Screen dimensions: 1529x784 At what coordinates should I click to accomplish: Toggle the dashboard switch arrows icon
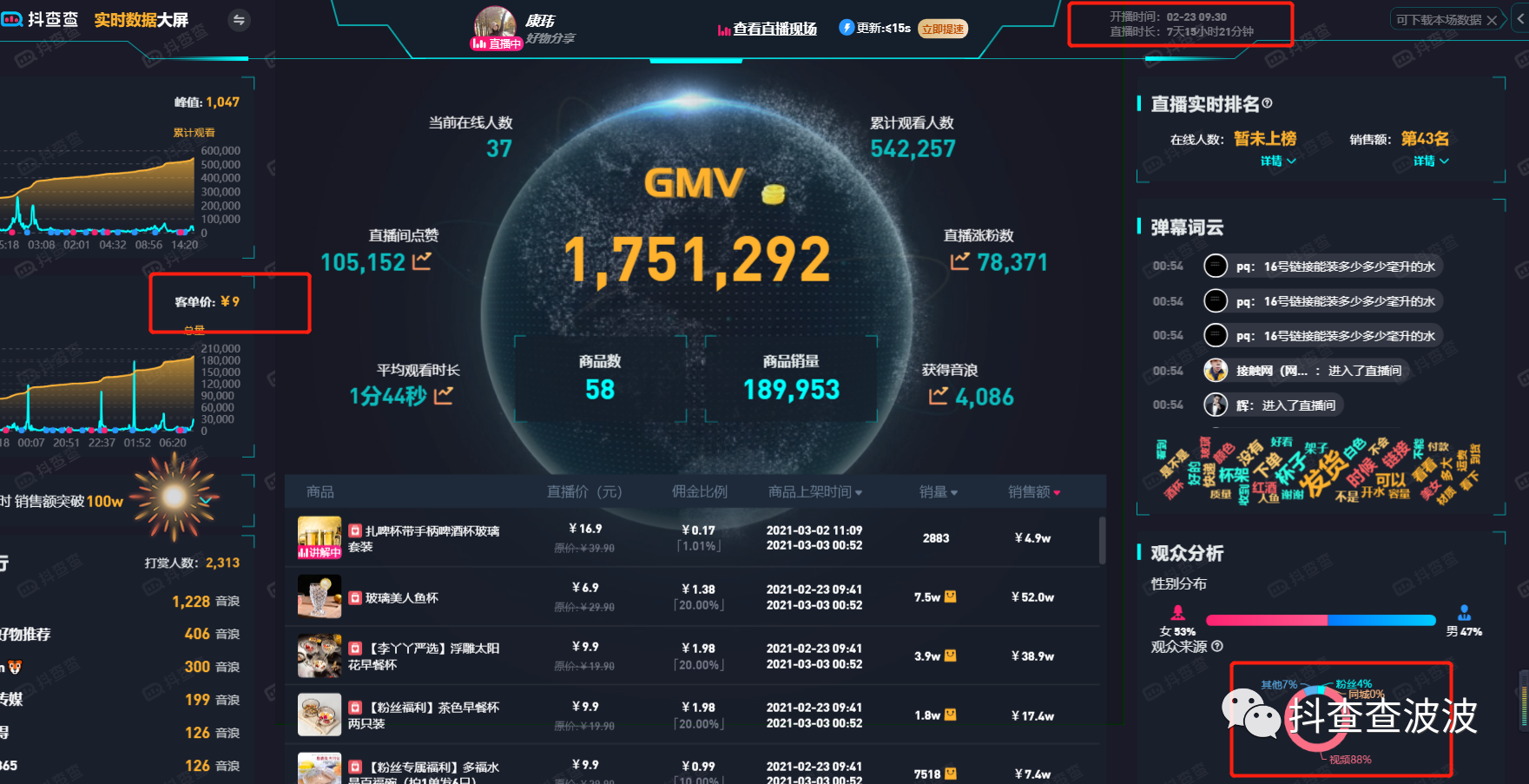pyautogui.click(x=239, y=20)
